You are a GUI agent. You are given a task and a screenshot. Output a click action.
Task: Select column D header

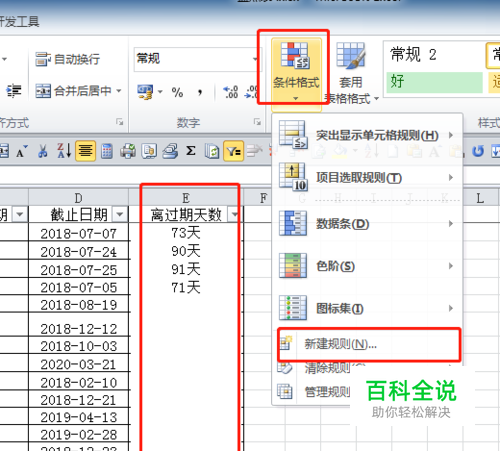click(x=79, y=198)
